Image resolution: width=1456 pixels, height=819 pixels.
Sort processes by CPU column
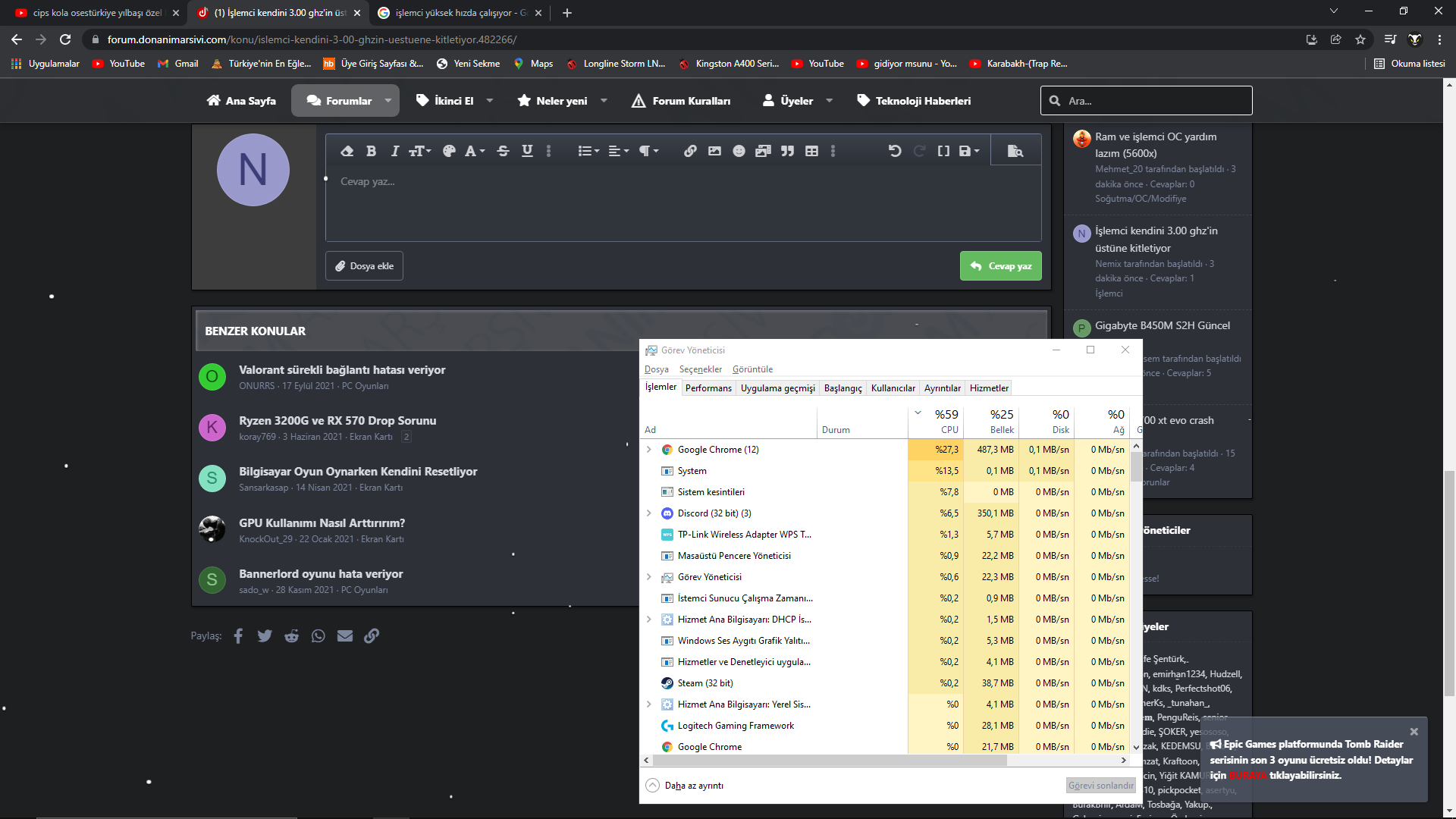point(935,422)
